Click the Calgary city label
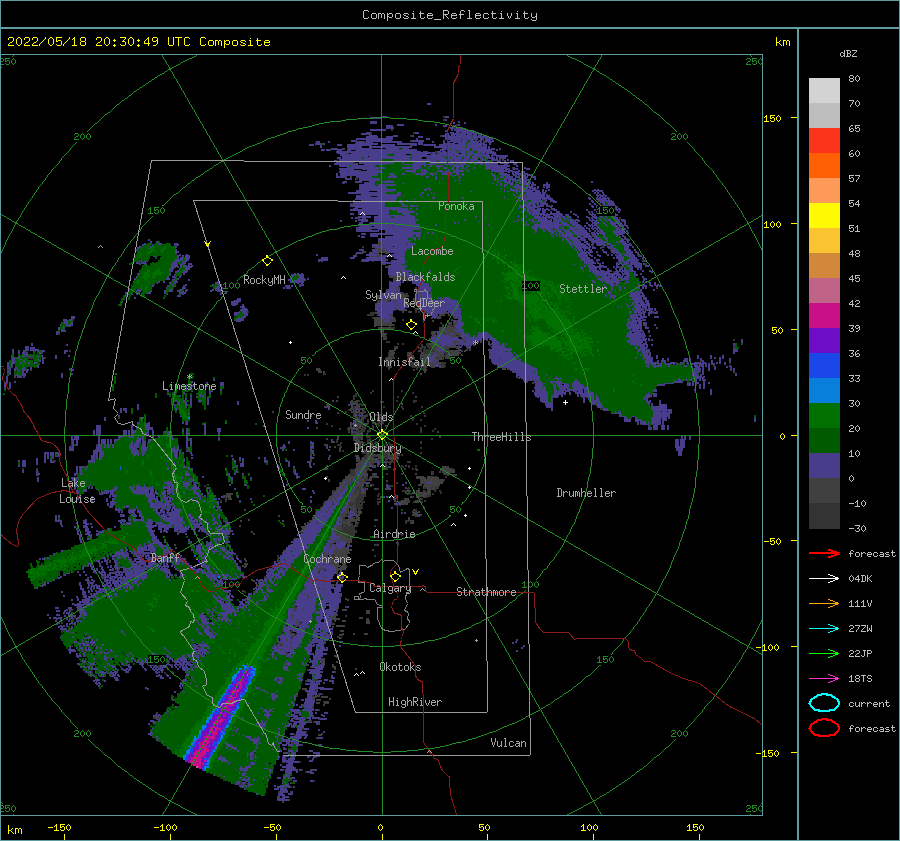Viewport: 900px width, 841px height. tap(390, 588)
